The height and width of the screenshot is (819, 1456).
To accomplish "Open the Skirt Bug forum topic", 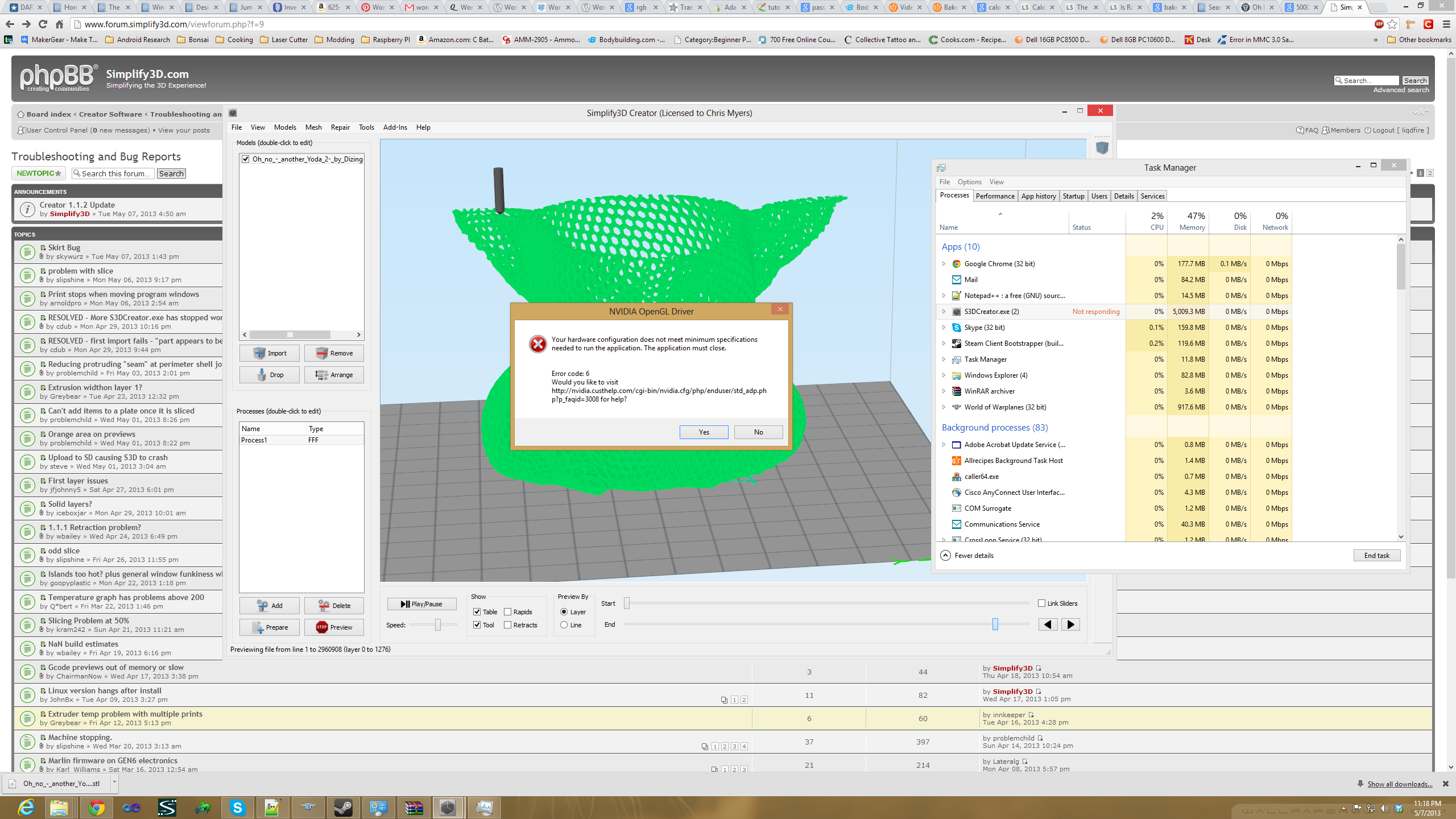I will click(x=64, y=247).
